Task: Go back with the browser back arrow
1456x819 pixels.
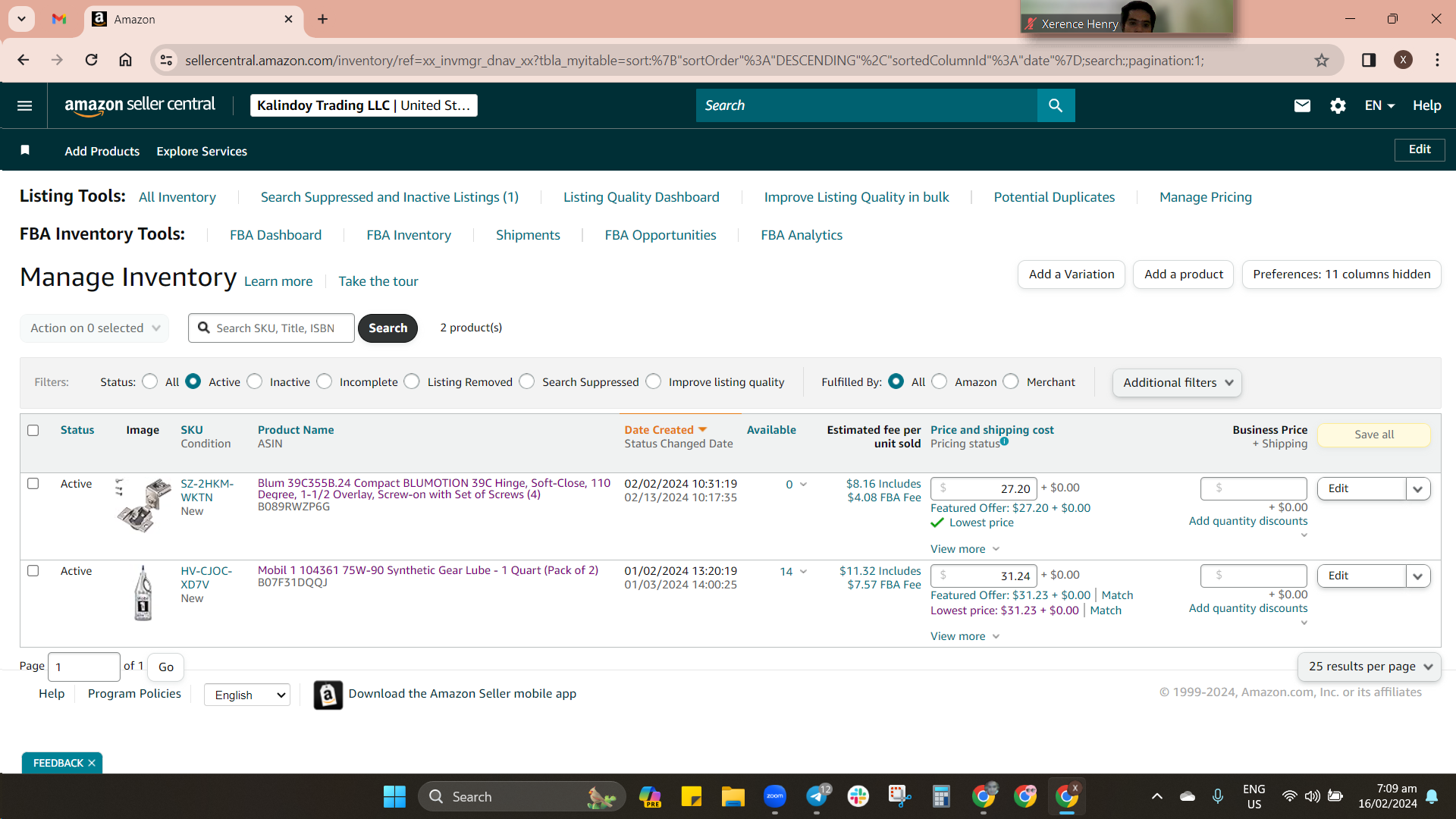Action: [24, 60]
